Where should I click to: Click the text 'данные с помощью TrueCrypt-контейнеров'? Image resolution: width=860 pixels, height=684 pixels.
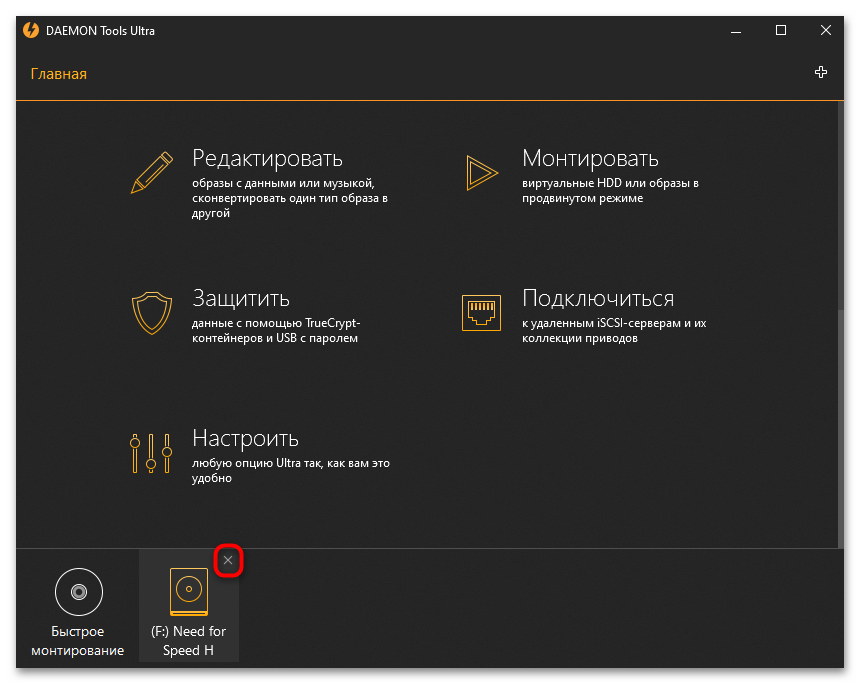[276, 331]
